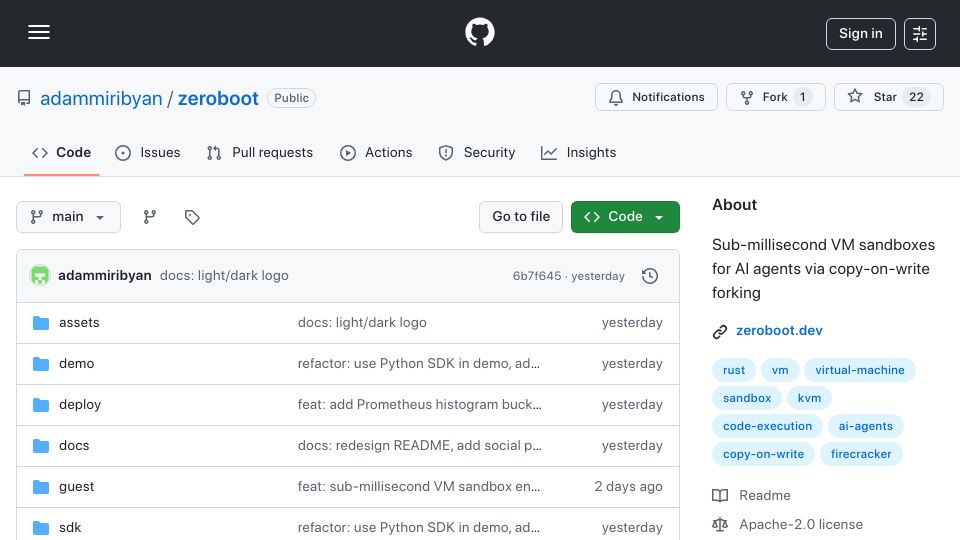960x540 pixels.
Task: Open the Insights tab
Action: pyautogui.click(x=579, y=152)
